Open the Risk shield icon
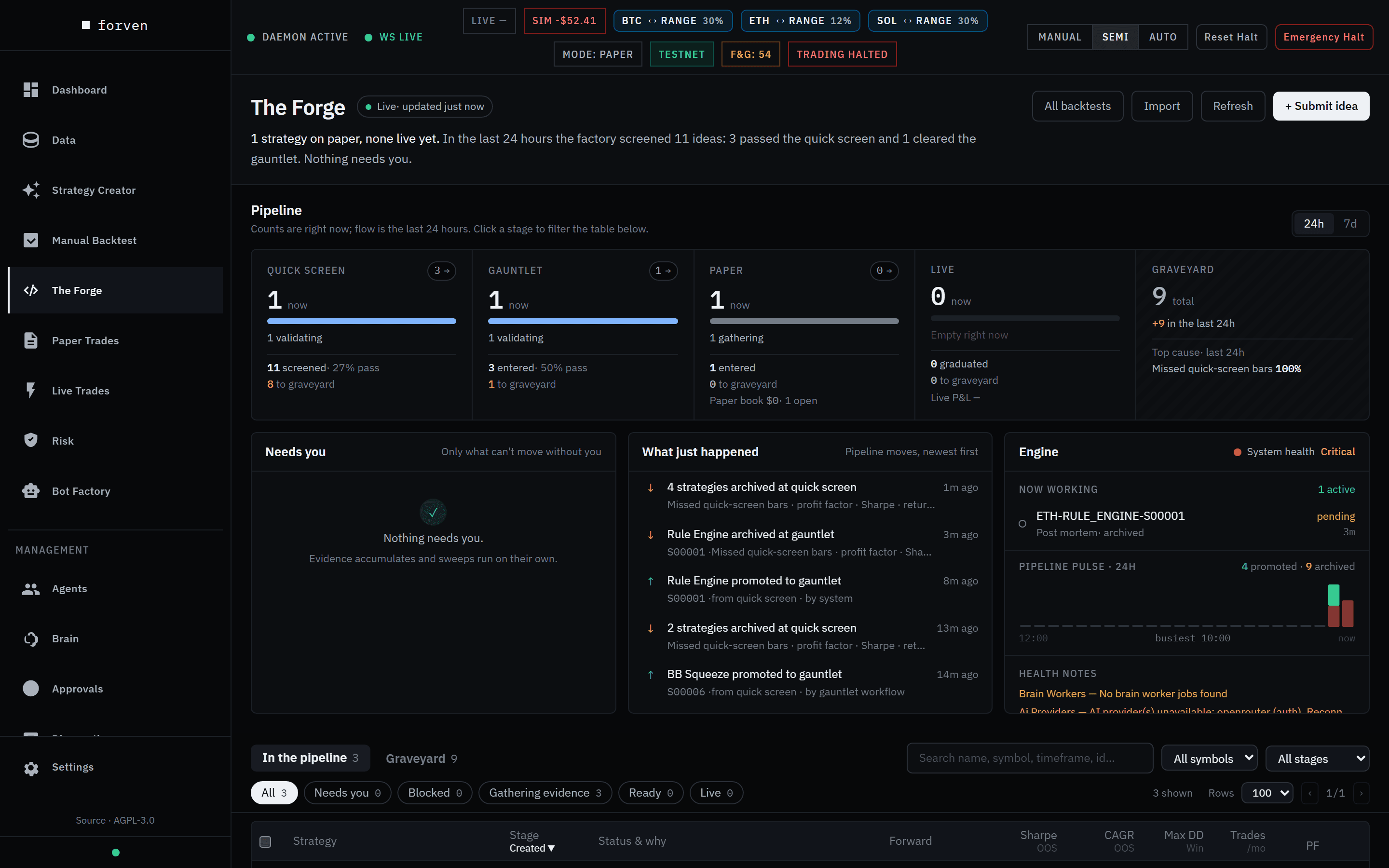 [x=30, y=440]
